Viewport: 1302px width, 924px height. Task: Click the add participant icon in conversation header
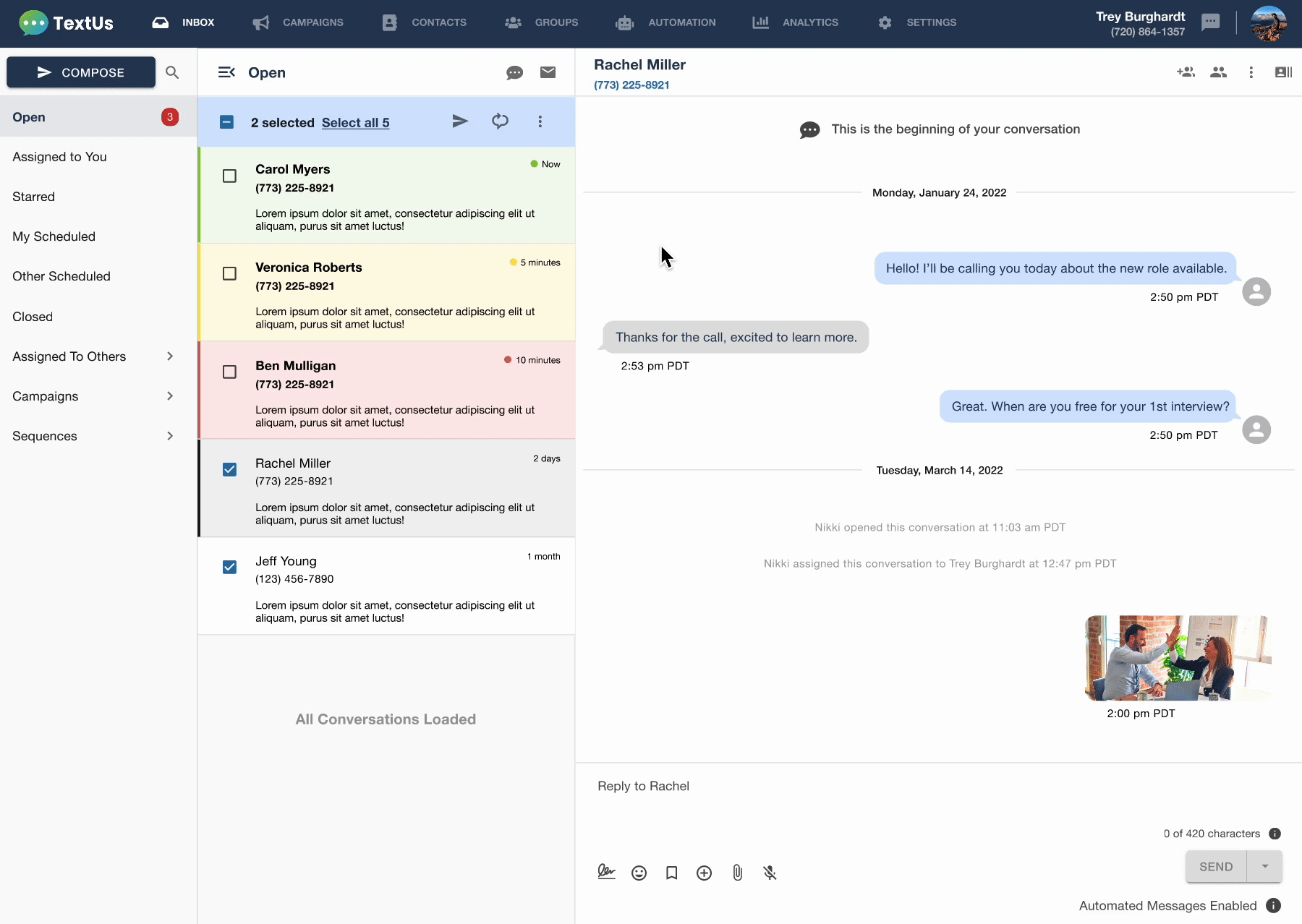click(x=1186, y=72)
